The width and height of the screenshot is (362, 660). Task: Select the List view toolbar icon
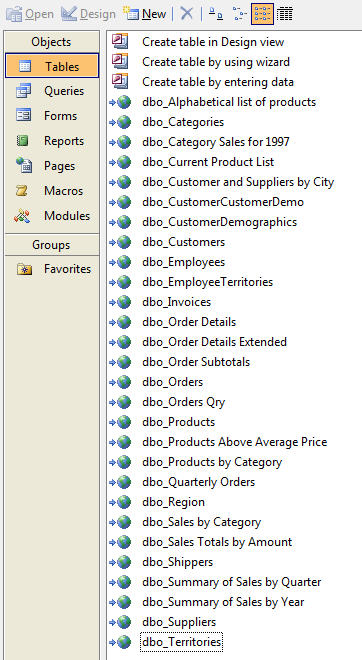pos(262,14)
